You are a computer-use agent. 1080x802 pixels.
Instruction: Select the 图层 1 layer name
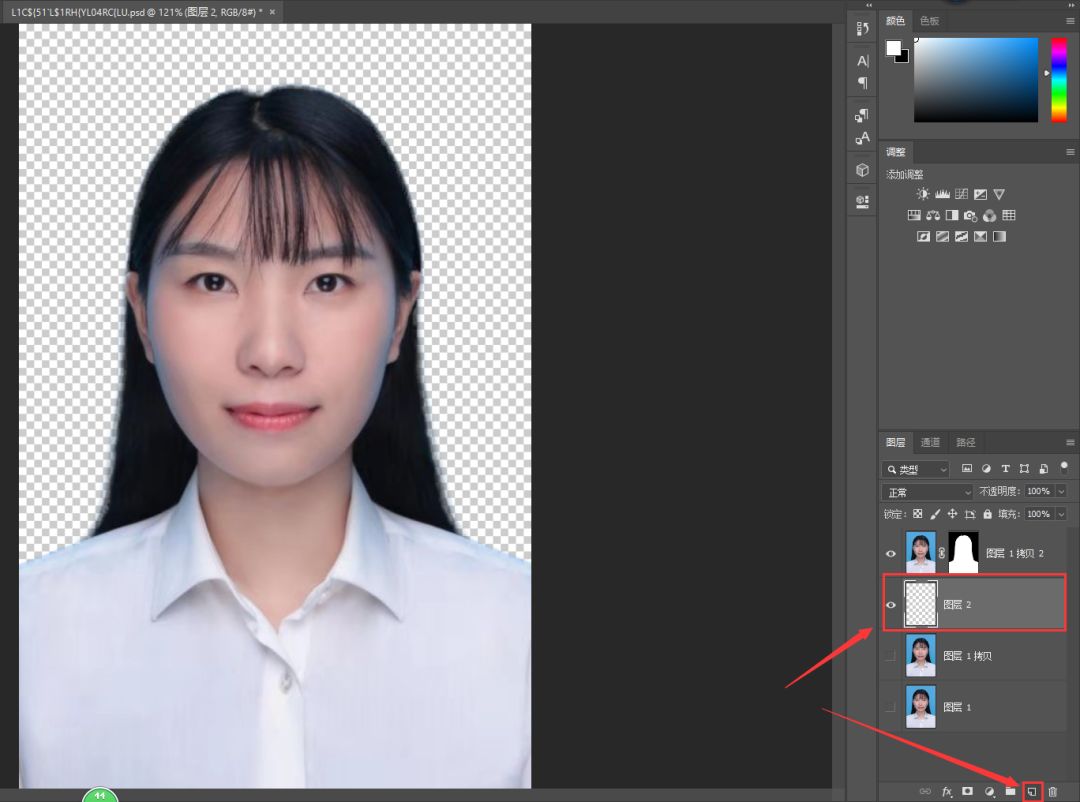pyautogui.click(x=957, y=707)
